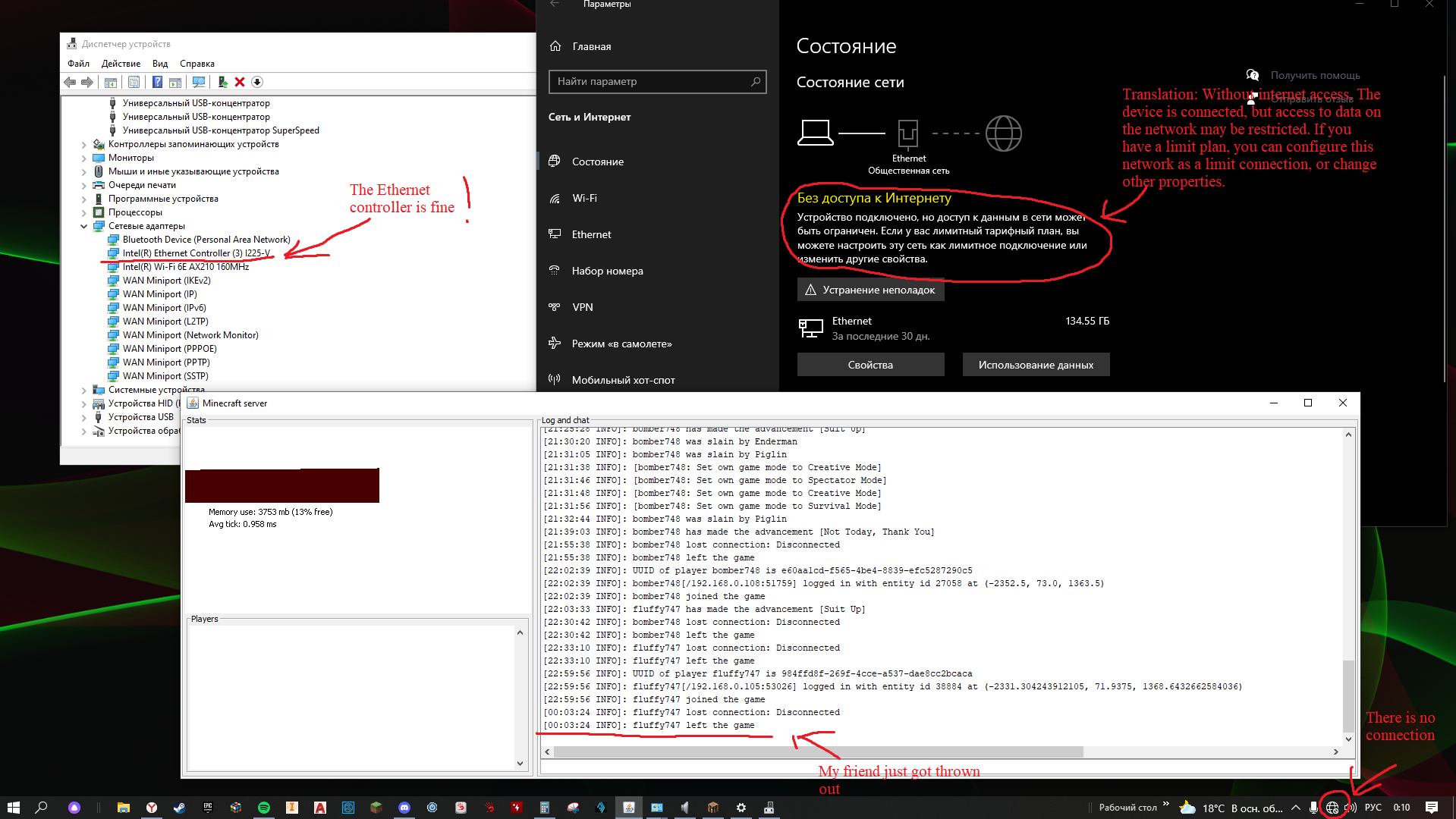Click Scan for hardware changes icon
The width and height of the screenshot is (1456, 819).
coord(199,82)
